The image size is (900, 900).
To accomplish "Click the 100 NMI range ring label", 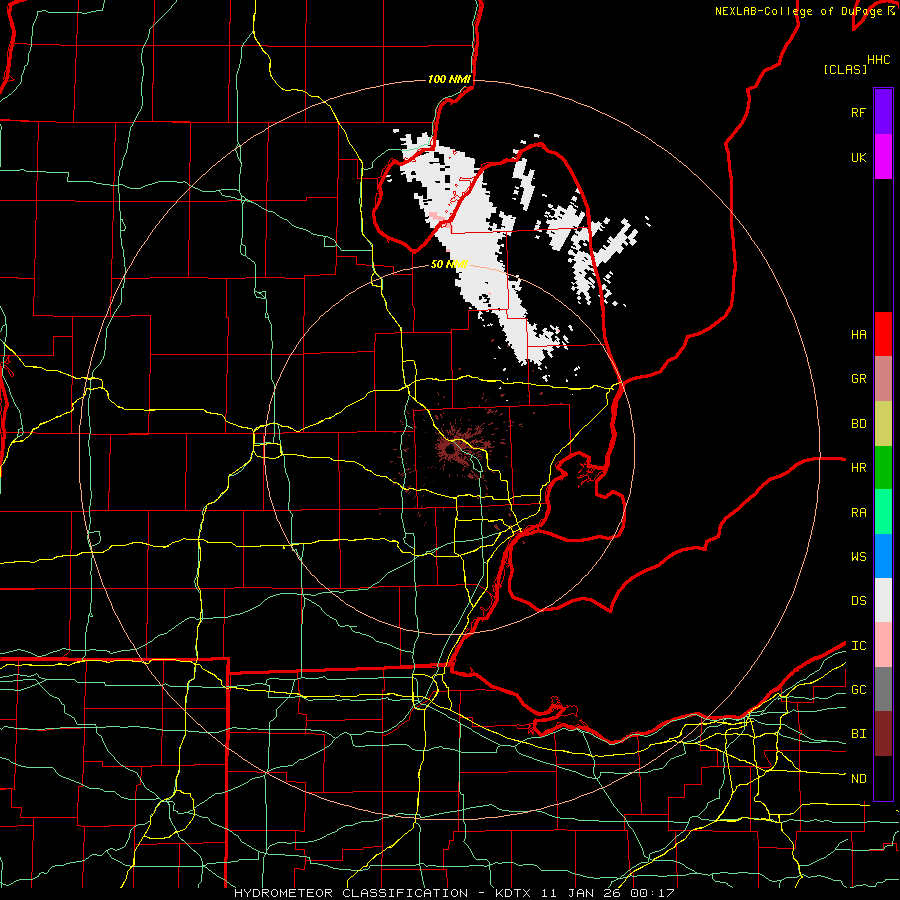I will (x=449, y=79).
